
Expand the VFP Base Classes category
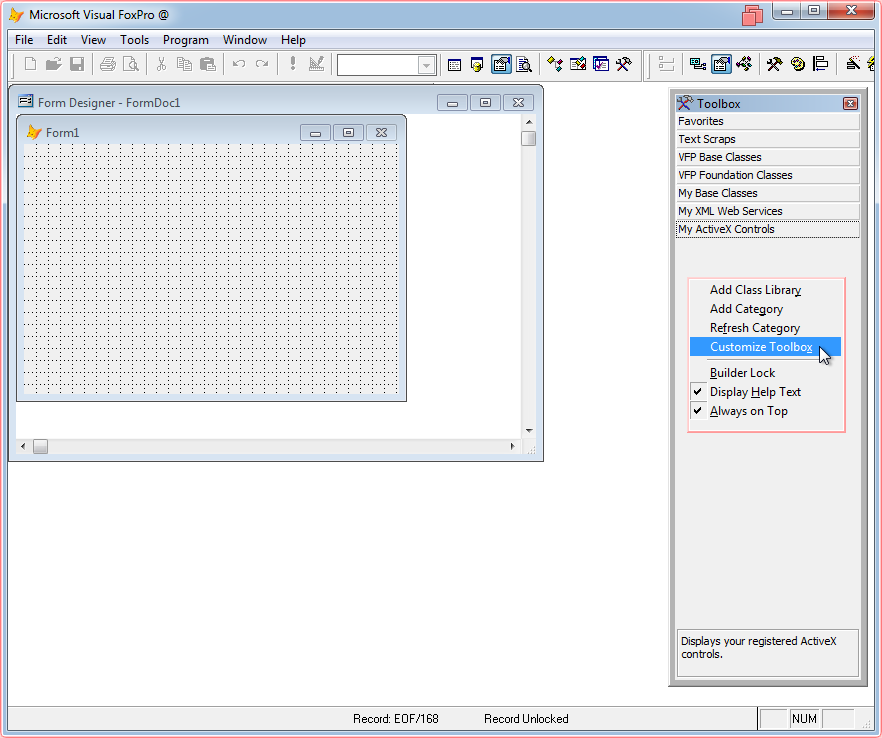(768, 158)
